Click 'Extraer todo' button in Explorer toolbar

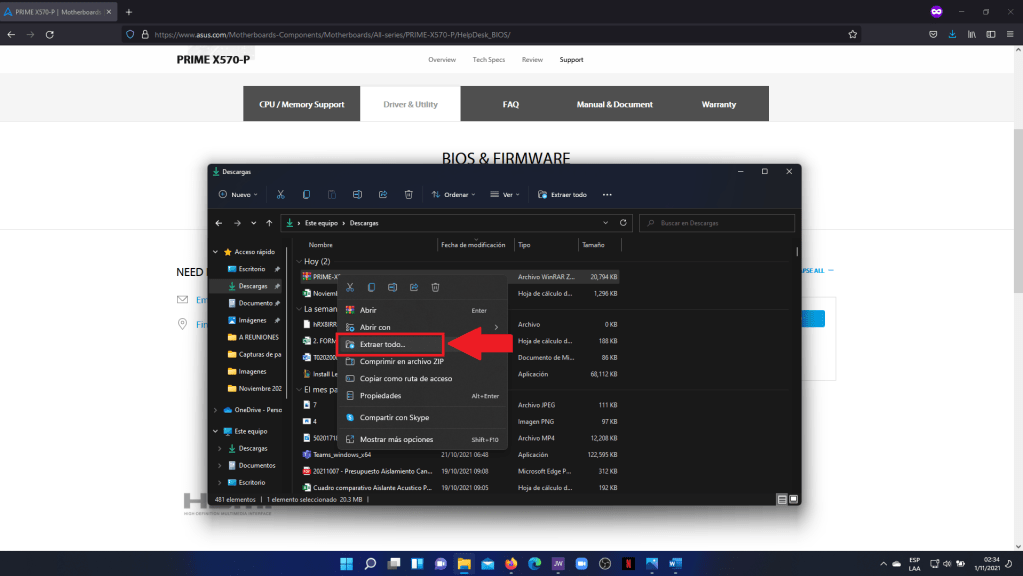[x=563, y=194]
